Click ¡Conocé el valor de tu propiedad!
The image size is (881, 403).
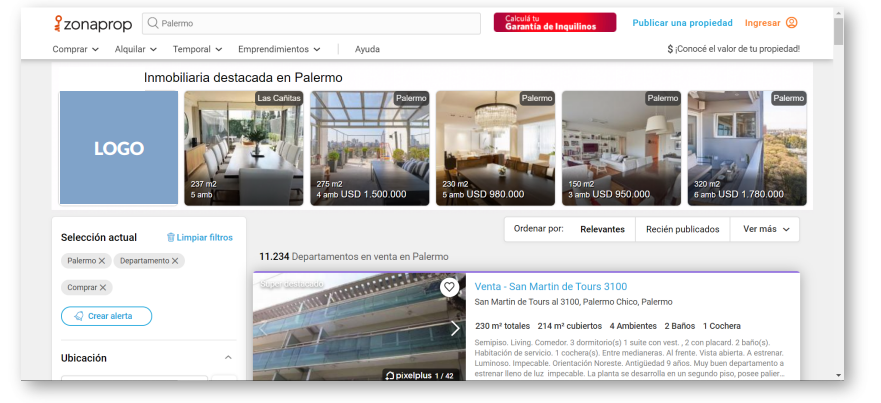(x=733, y=49)
